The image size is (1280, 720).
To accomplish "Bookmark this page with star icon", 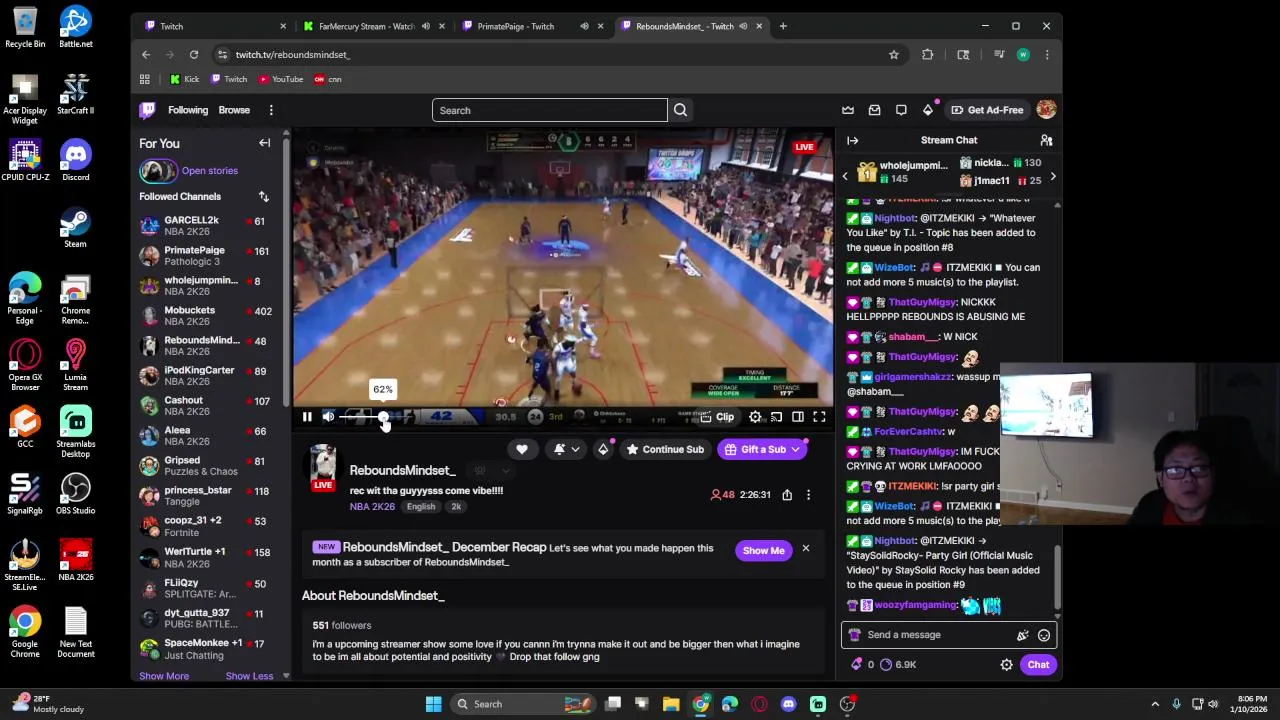I will click(893, 55).
